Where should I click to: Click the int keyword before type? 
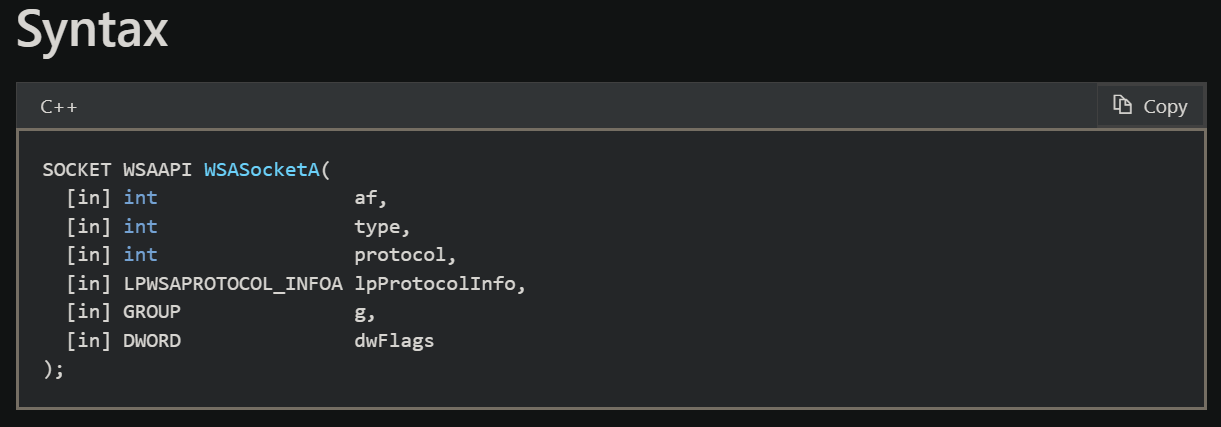click(x=140, y=226)
